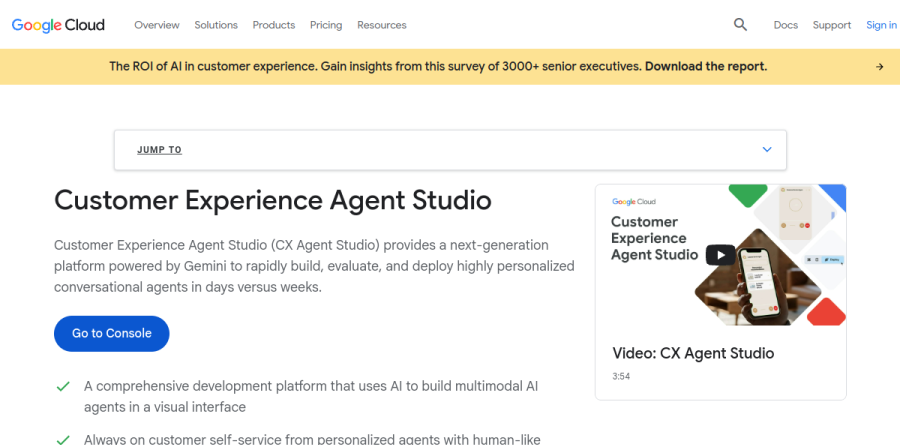
Task: Go to Docs link
Action: 786,25
